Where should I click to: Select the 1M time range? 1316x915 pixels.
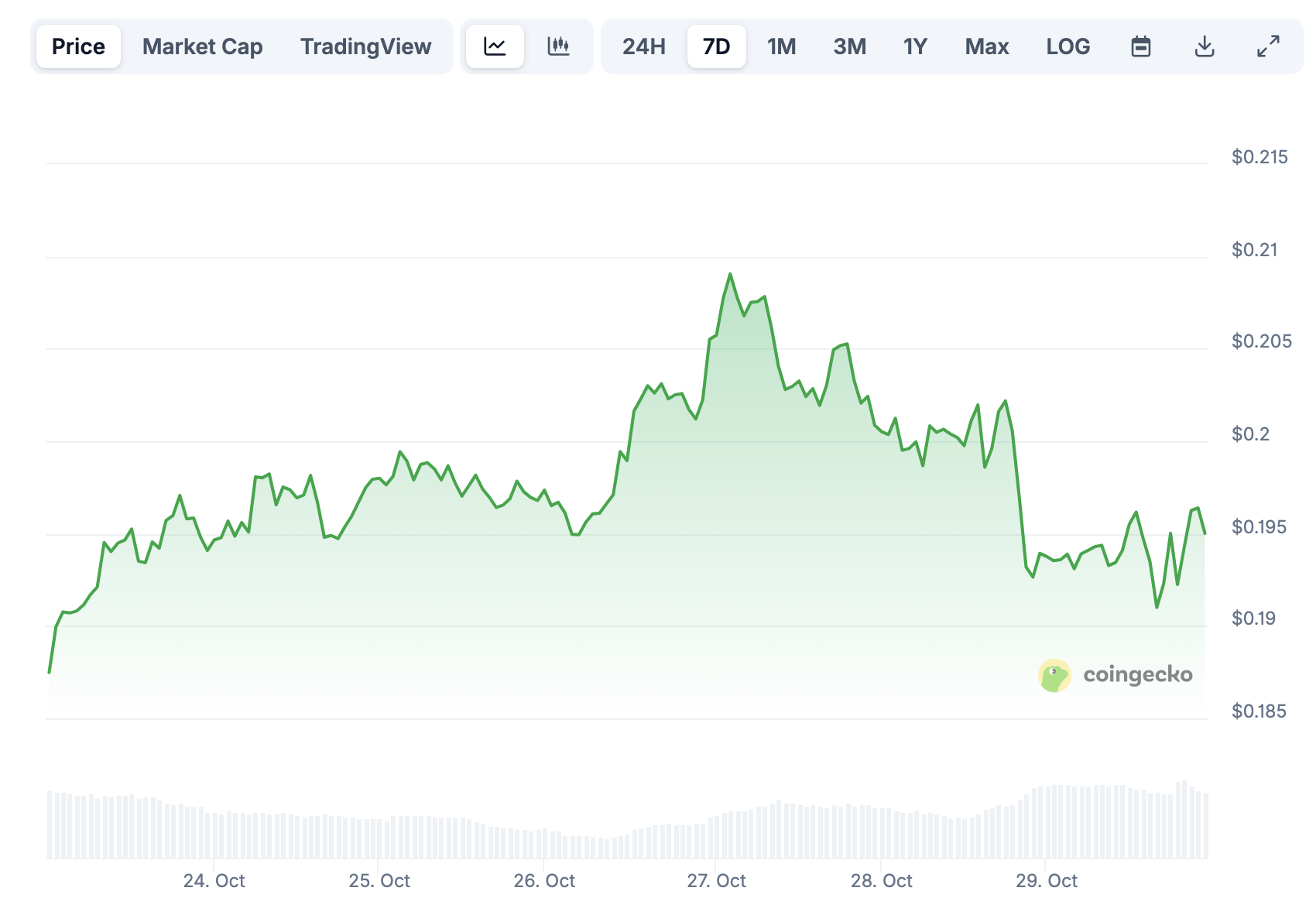point(782,46)
